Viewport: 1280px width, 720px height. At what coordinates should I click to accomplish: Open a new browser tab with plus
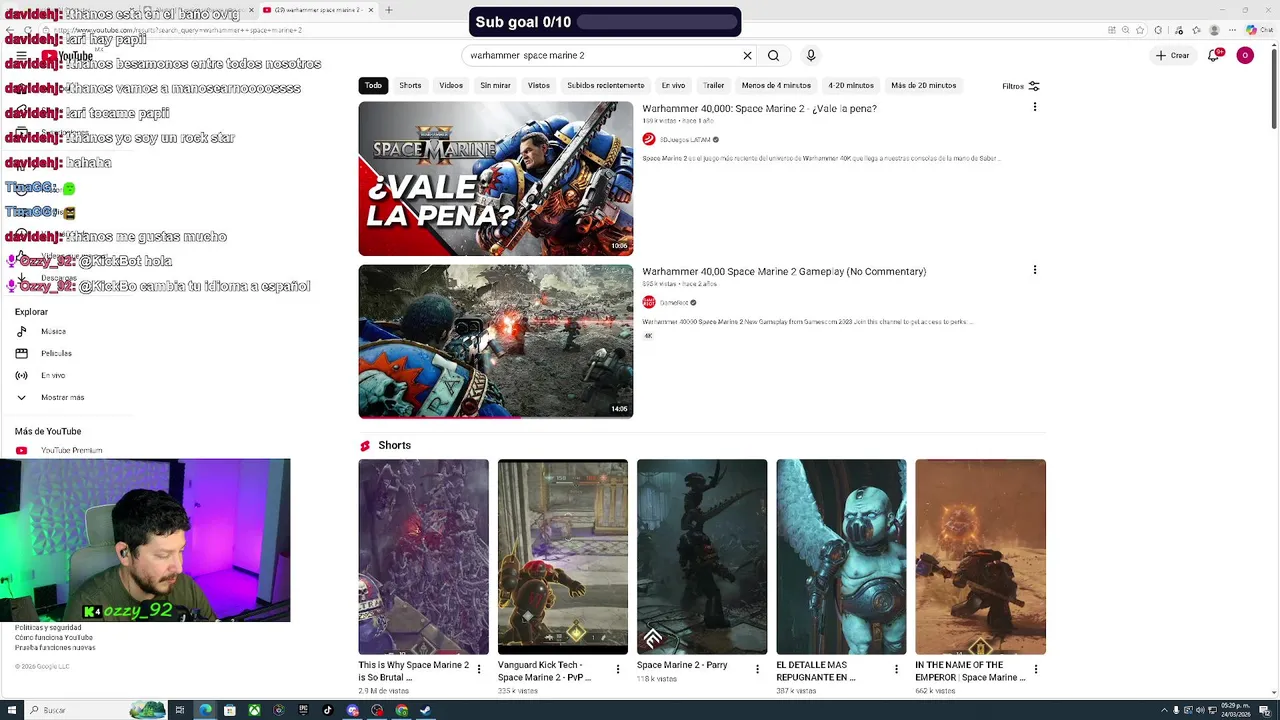pyautogui.click(x=389, y=10)
